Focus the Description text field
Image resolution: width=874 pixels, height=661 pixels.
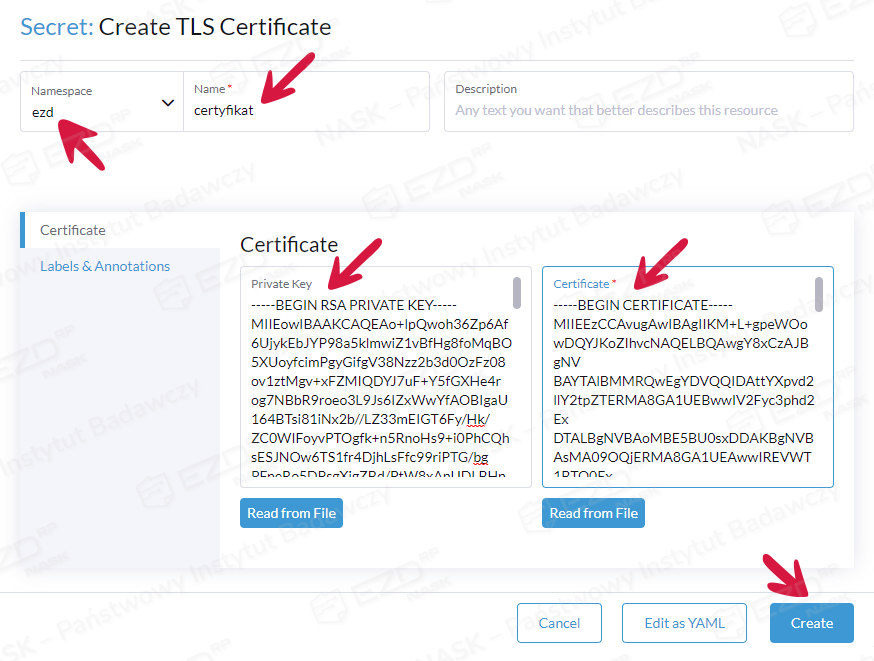click(648, 110)
